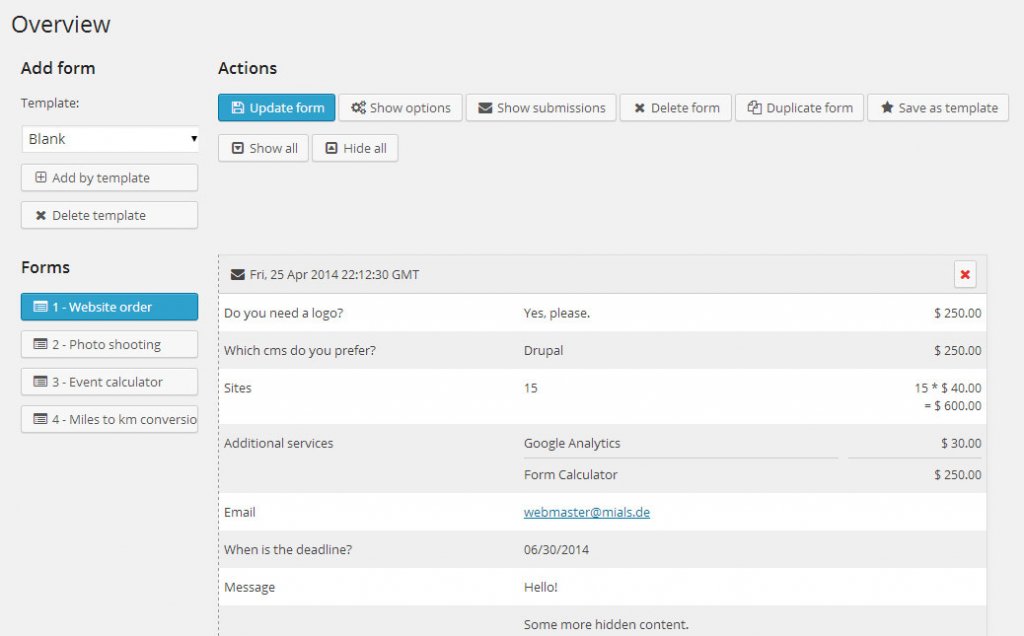Select form 2 - Photo shooting
1024x636 pixels.
click(110, 344)
